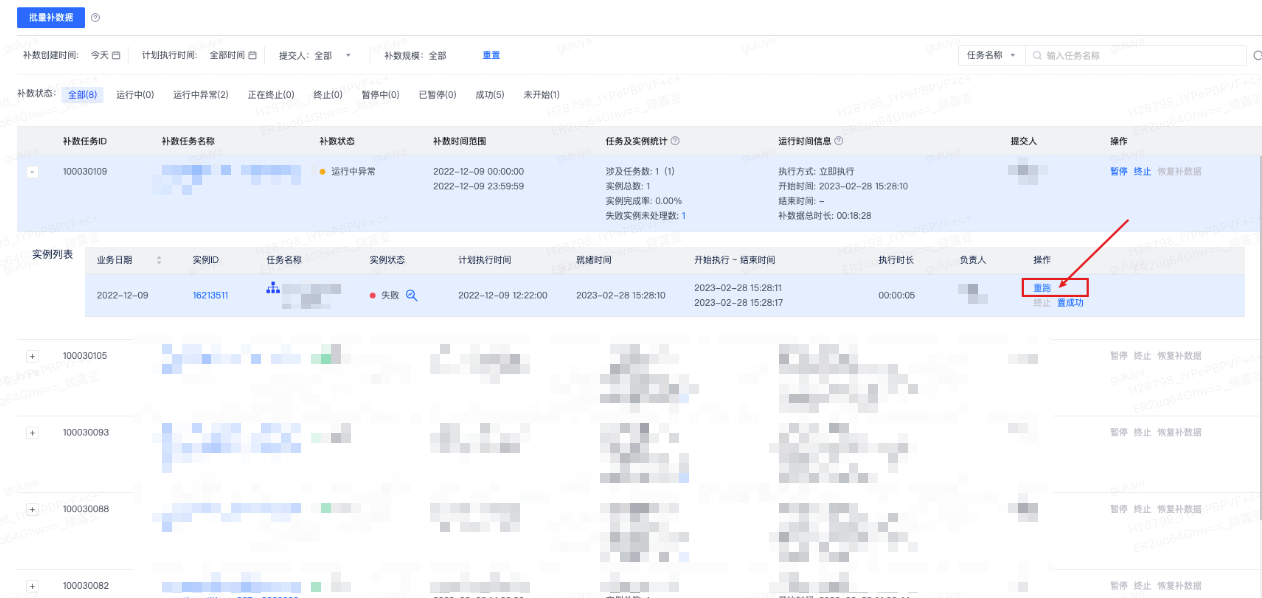This screenshot has height=598, width=1262.
Task: Expand the task row 100030093
Action: 32,432
